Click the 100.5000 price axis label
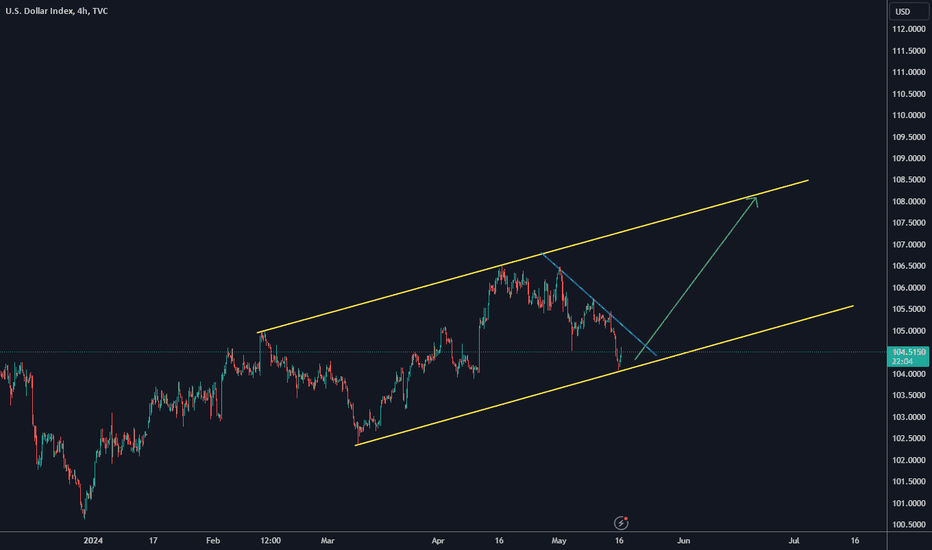The image size is (932, 550). pyautogui.click(x=909, y=524)
